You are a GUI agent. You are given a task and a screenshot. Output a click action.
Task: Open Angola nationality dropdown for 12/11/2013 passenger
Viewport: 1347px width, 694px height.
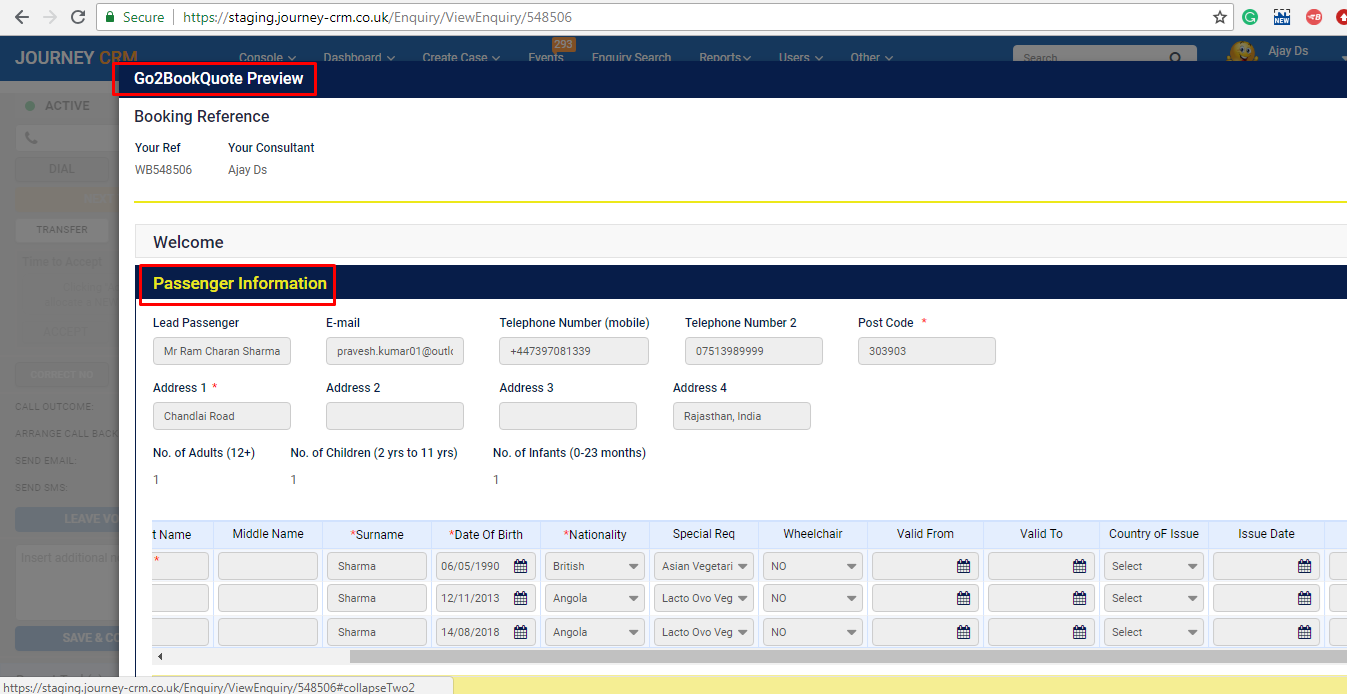[x=595, y=598]
